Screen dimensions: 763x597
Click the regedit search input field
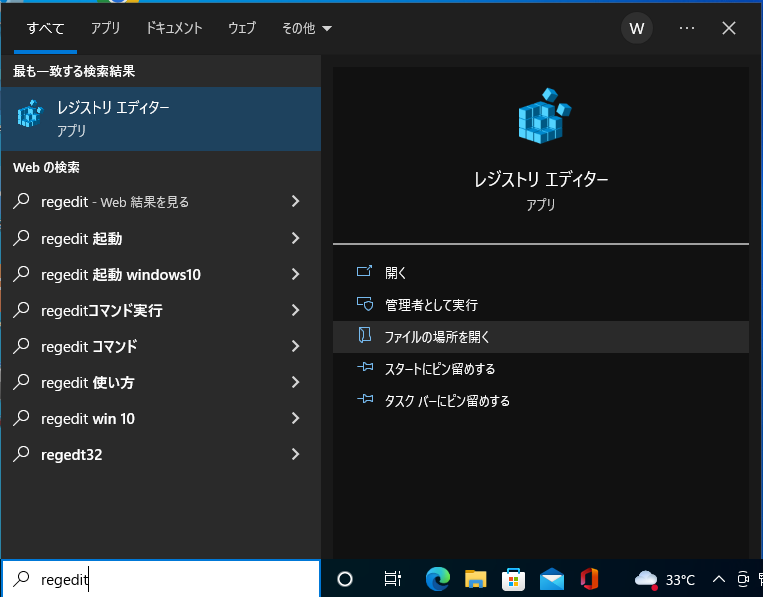(x=161, y=579)
